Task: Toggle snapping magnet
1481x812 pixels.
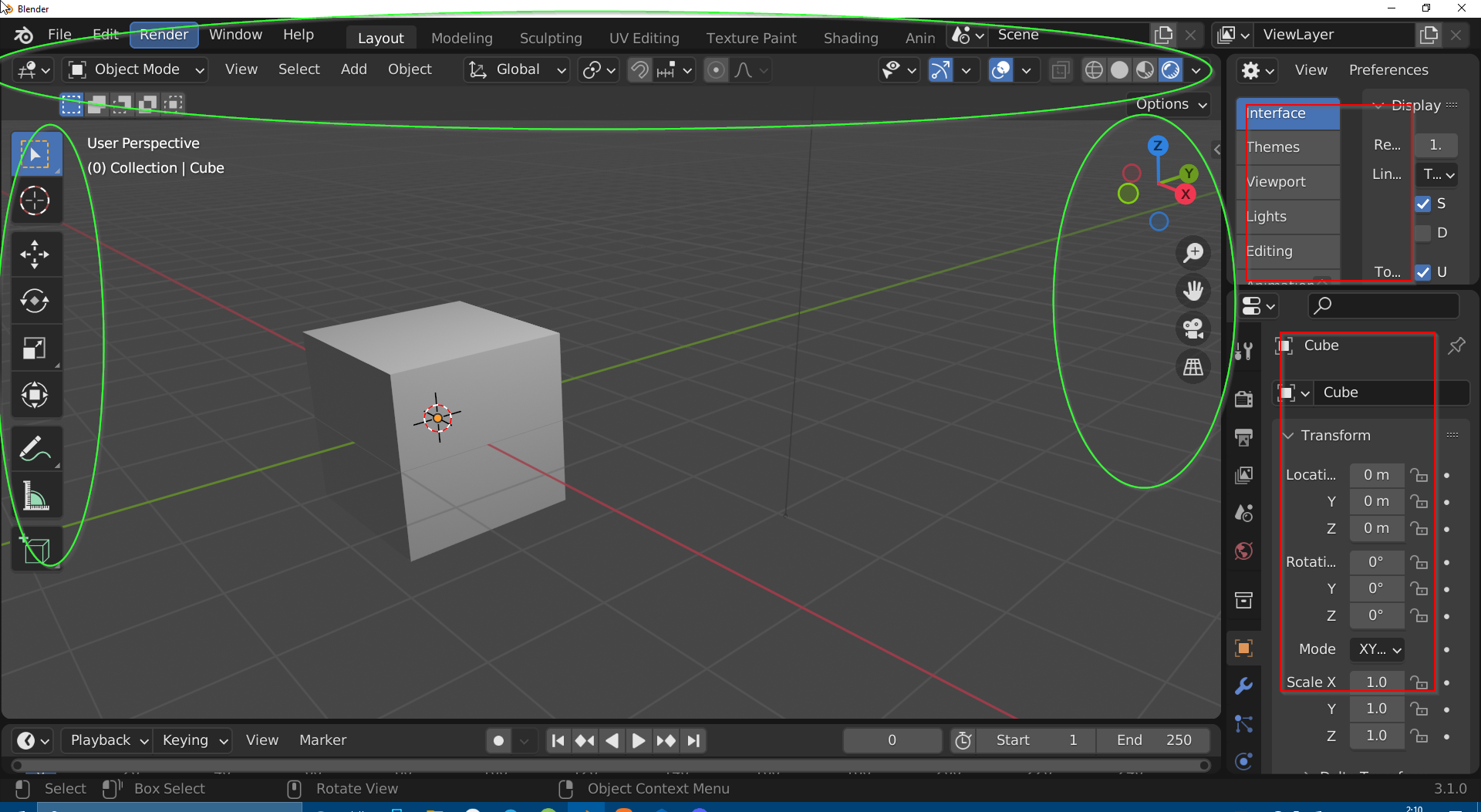Action: (x=639, y=70)
